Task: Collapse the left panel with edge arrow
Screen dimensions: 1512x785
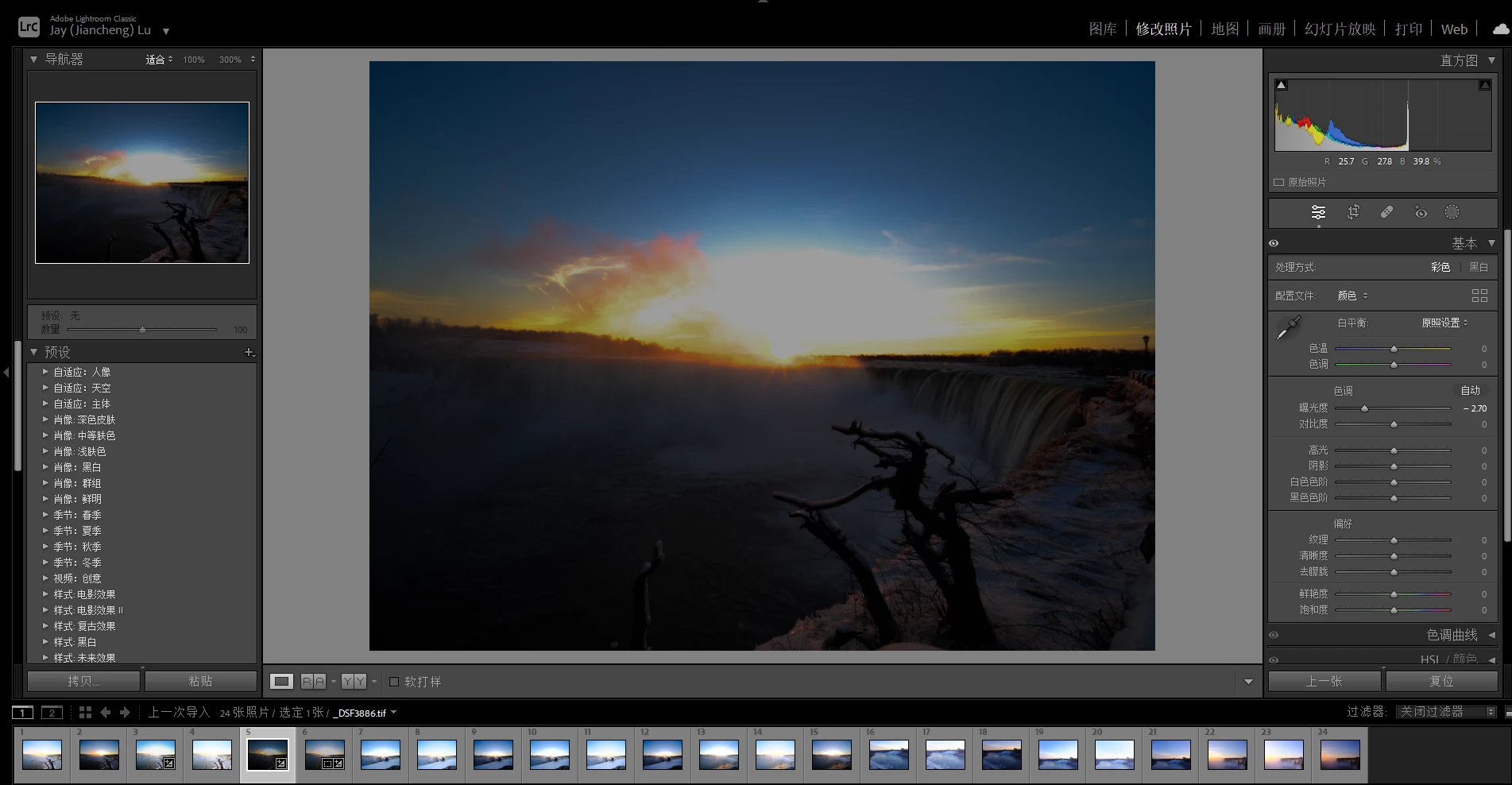Action: tap(6, 372)
